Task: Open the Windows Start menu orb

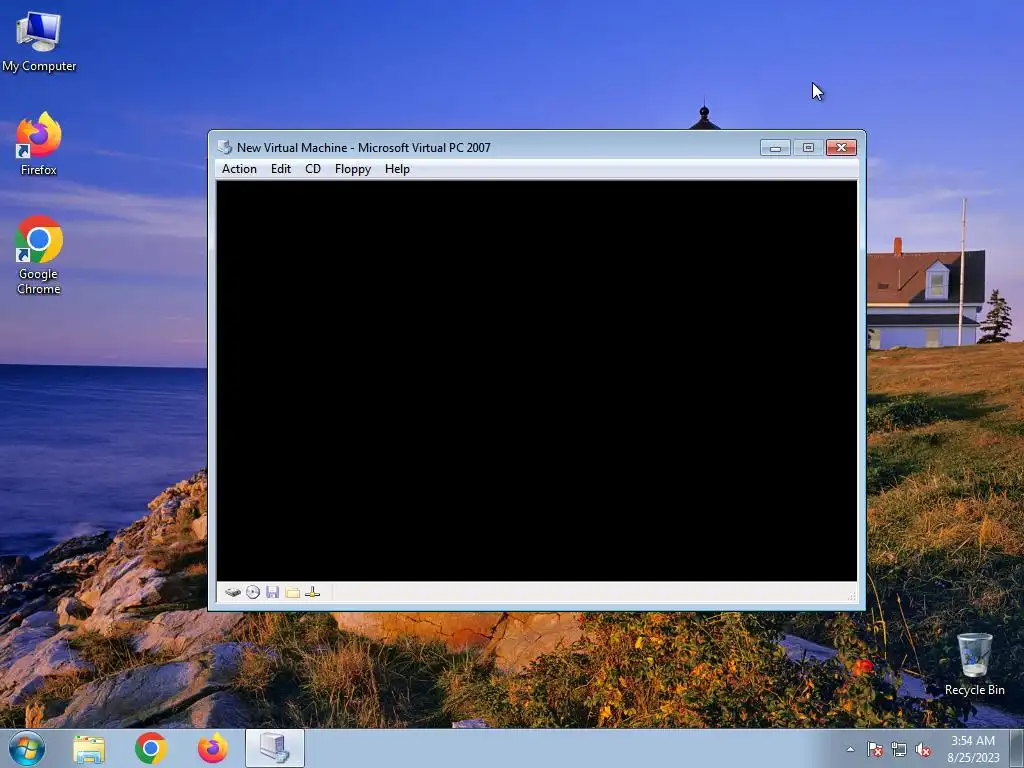Action: tap(27, 748)
